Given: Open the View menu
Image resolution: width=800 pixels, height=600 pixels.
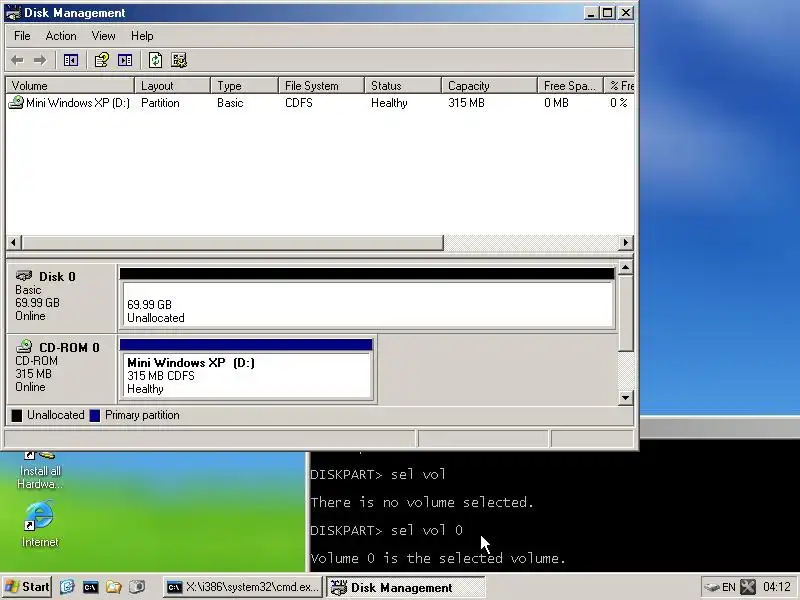Looking at the screenshot, I should coord(103,36).
